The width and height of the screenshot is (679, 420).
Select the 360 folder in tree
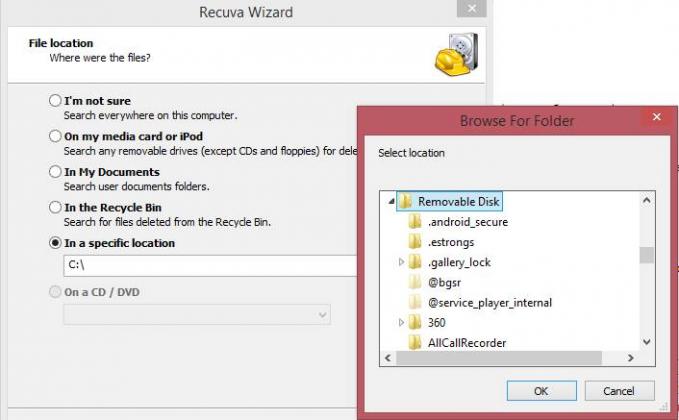coord(436,323)
